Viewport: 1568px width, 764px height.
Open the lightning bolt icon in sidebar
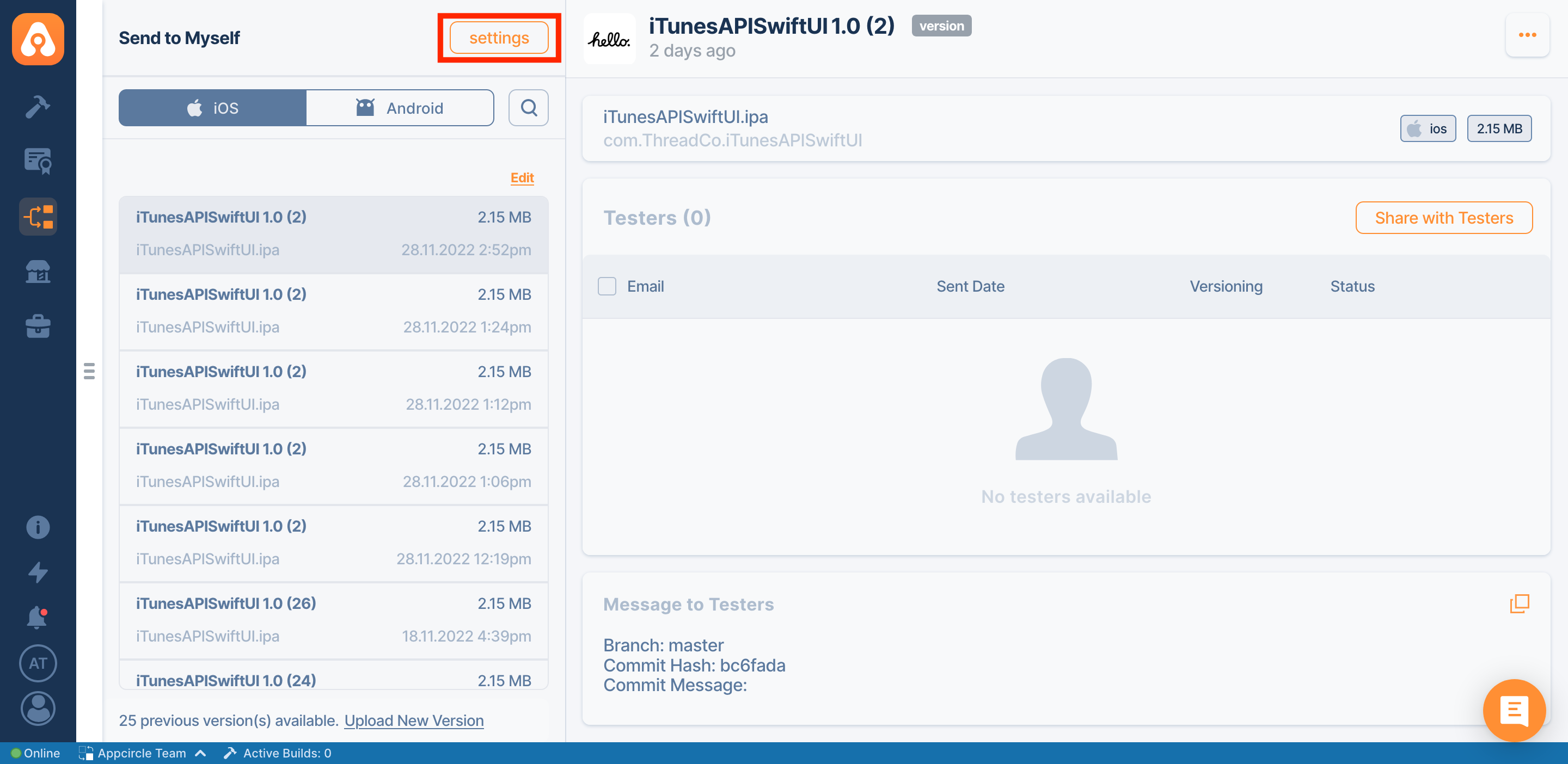pos(38,572)
